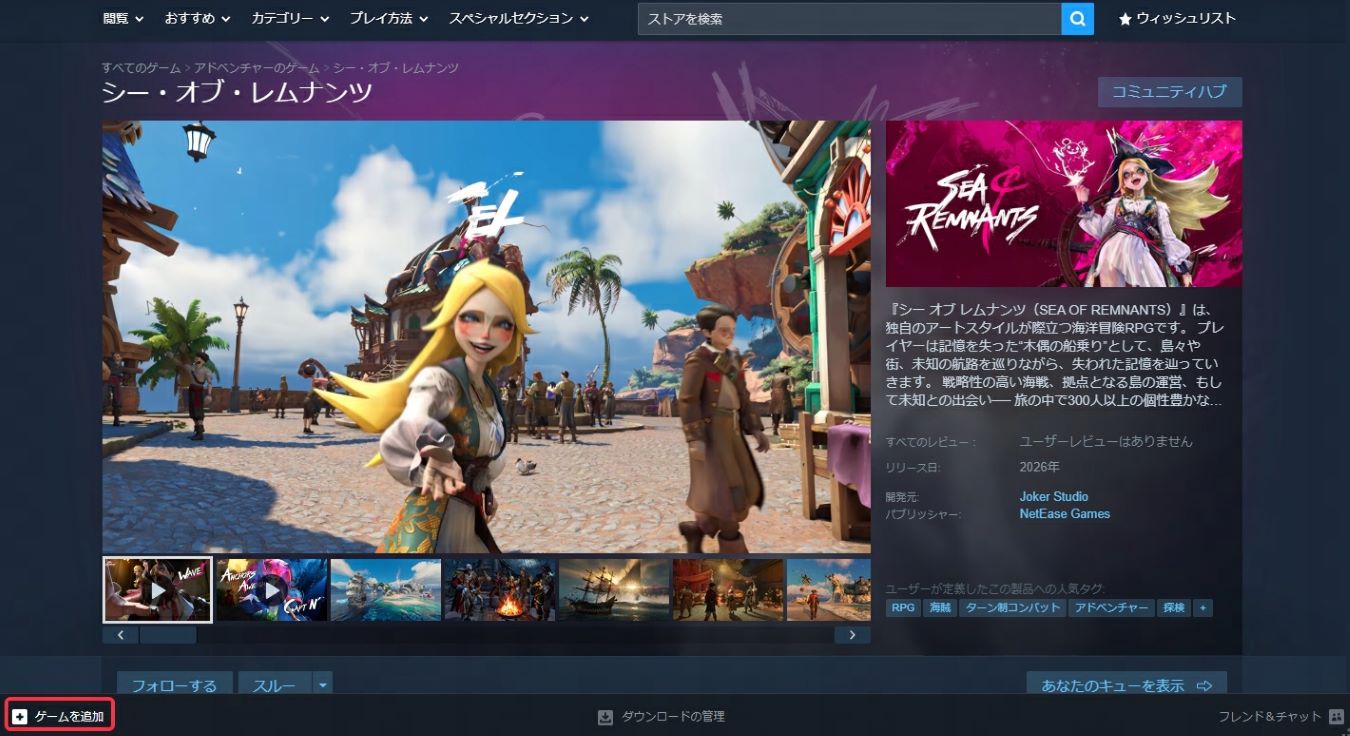Viewport: 1350px width, 736px height.
Task: Play the second trailer video thumbnail
Action: (x=272, y=590)
